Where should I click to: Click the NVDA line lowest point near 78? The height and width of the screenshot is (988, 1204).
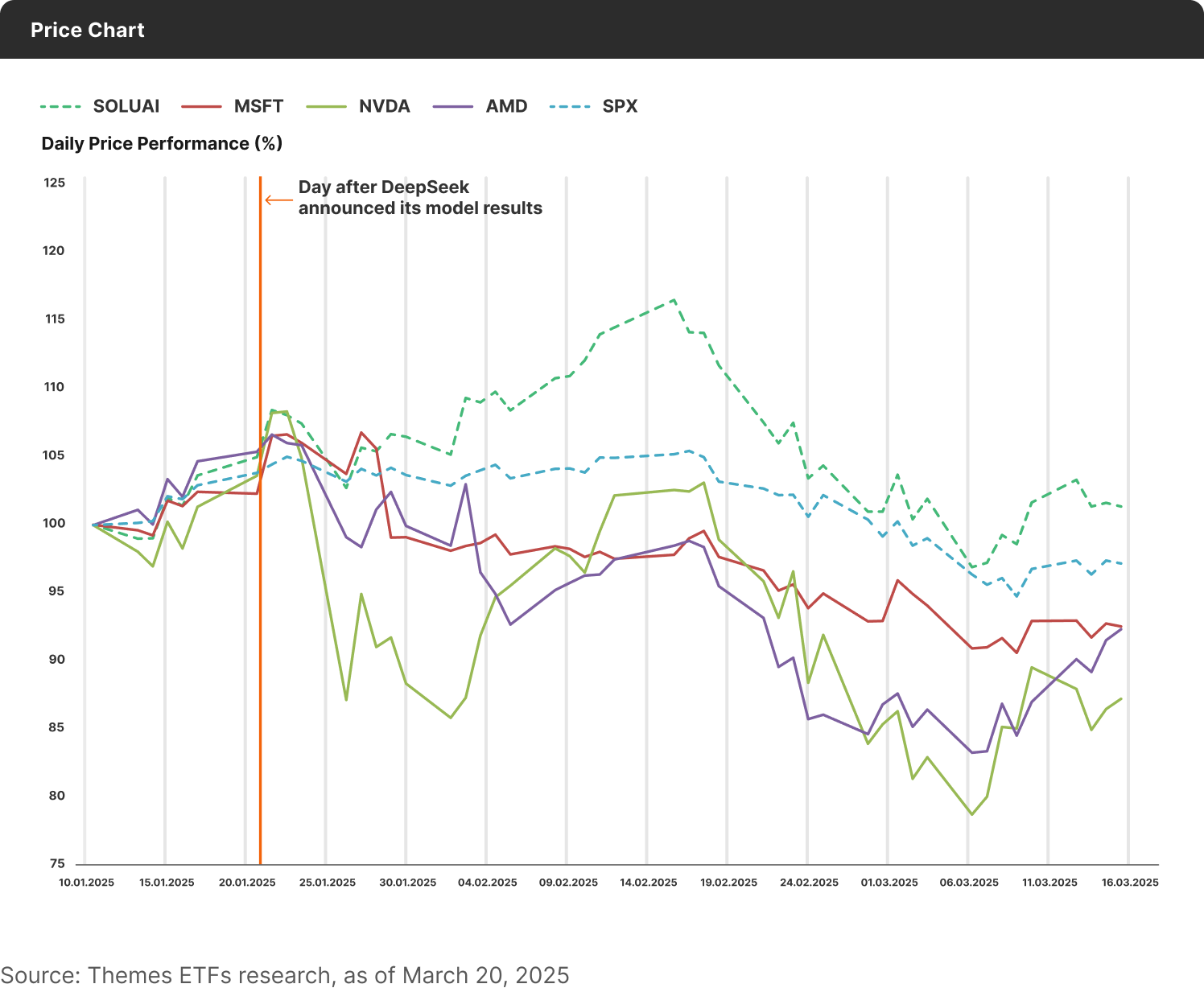[972, 814]
